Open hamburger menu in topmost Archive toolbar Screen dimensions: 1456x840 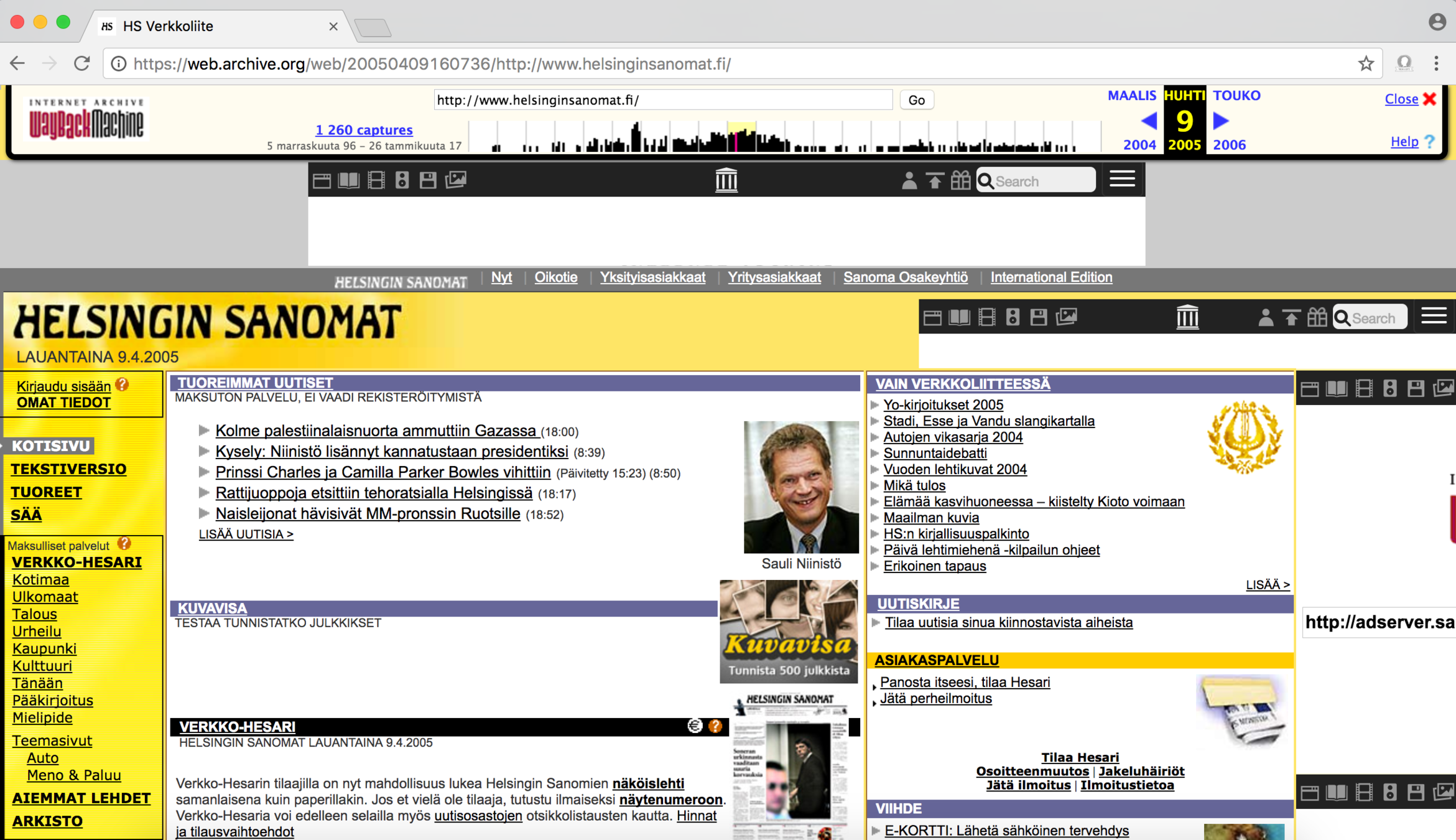pos(1122,180)
